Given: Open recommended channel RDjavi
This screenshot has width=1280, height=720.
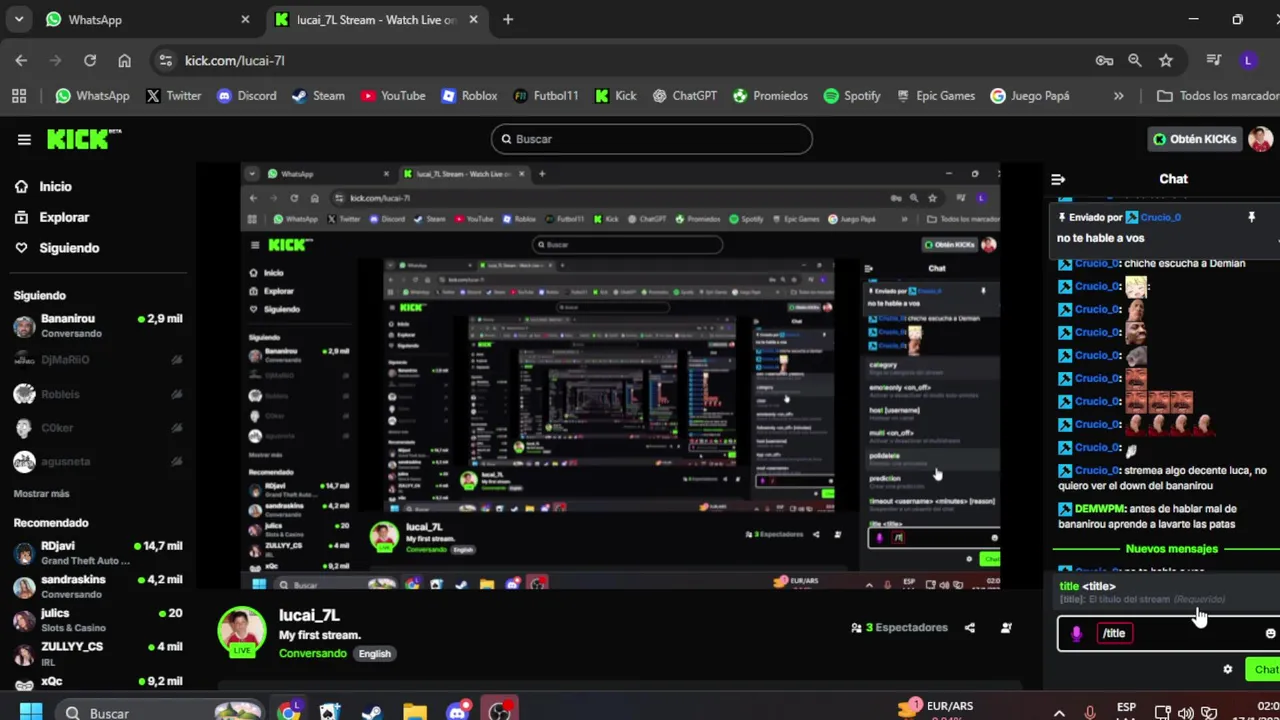Looking at the screenshot, I should tap(97, 553).
